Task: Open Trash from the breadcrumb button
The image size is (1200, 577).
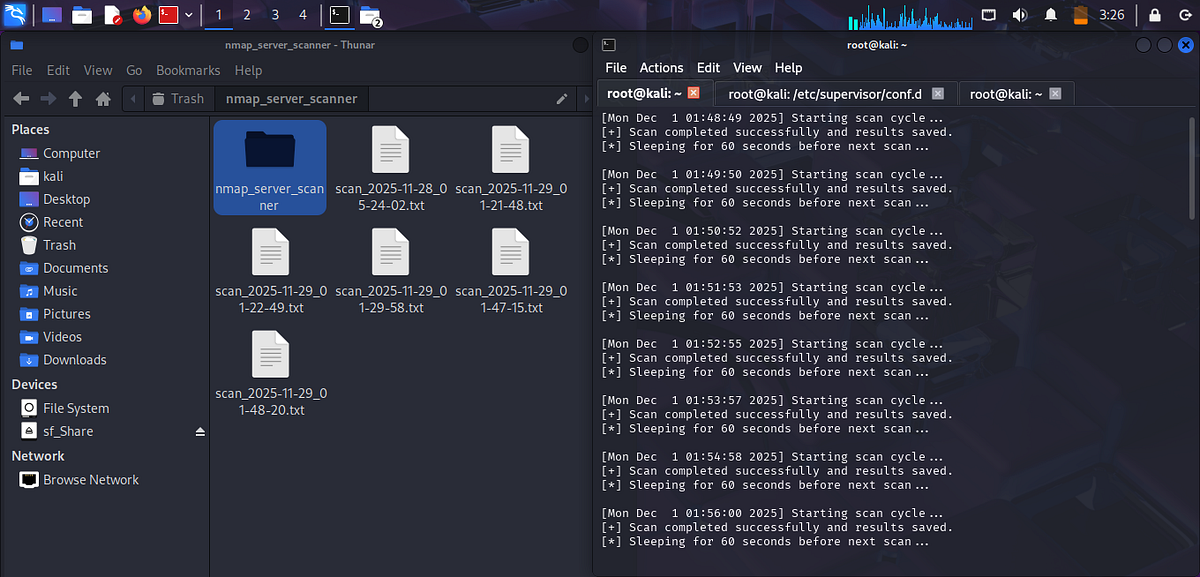Action: pos(179,99)
